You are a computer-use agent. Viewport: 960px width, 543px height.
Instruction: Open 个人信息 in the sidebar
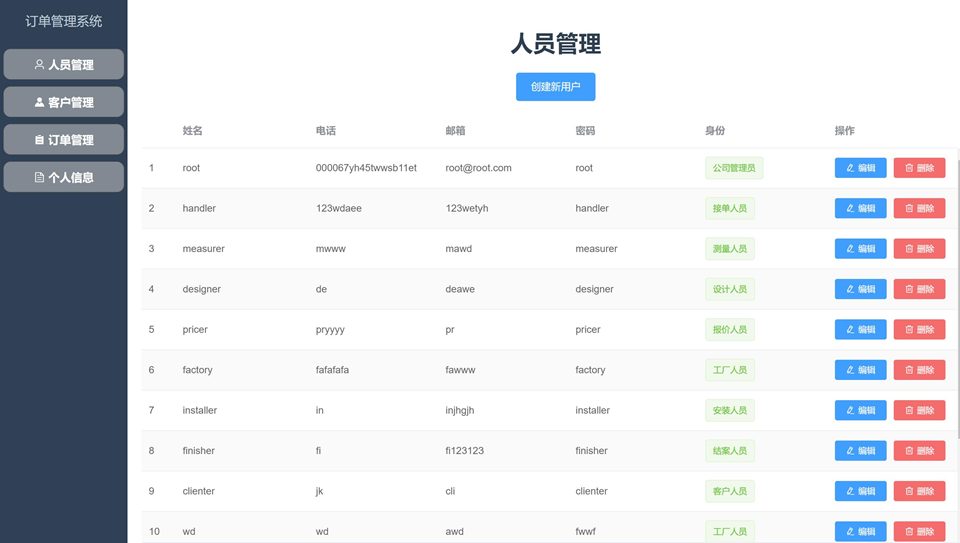pyautogui.click(x=64, y=177)
